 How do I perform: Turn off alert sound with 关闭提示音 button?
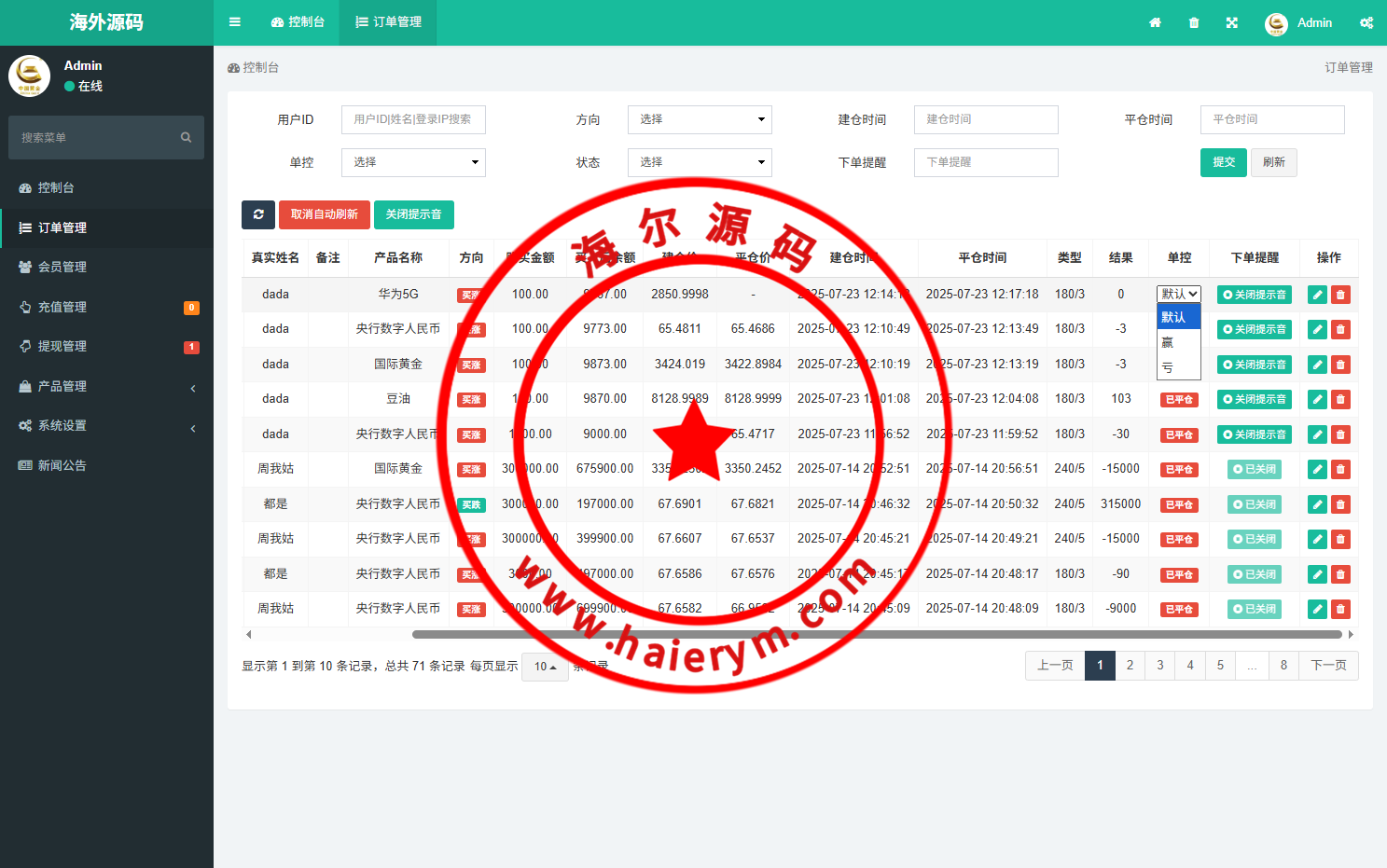413,214
